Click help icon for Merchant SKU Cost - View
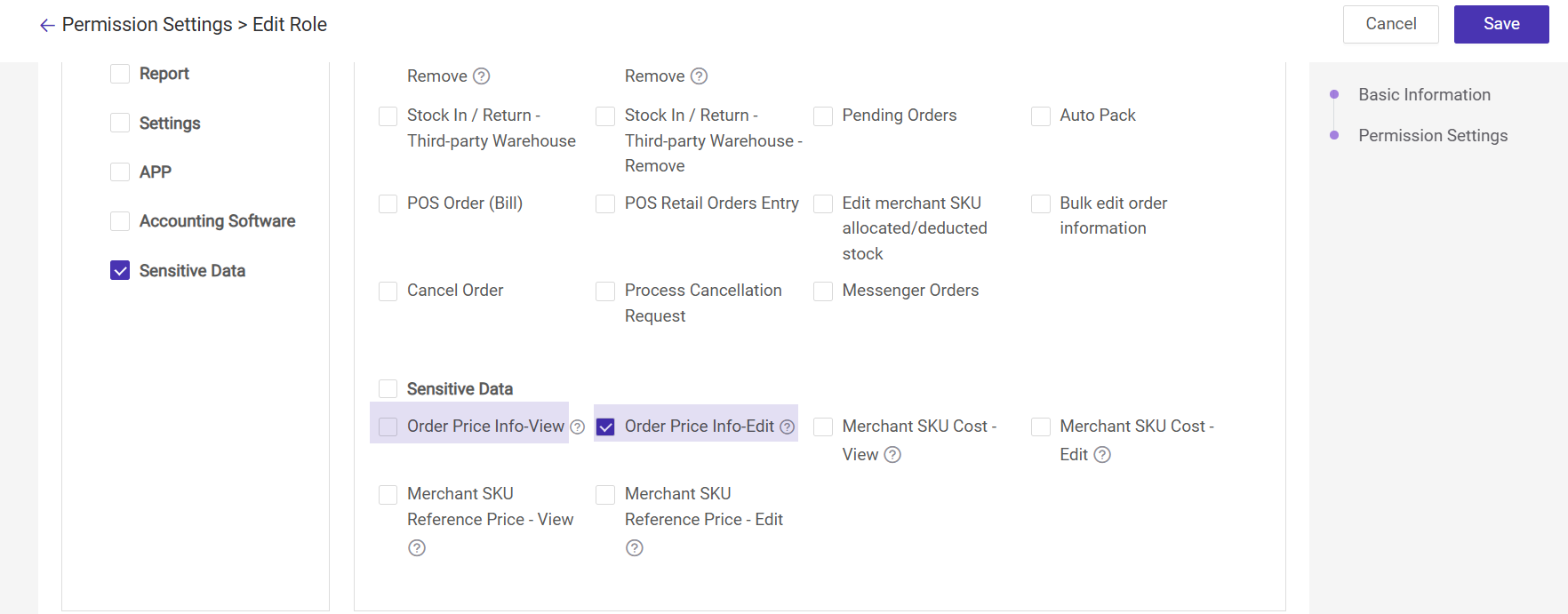This screenshot has width=1568, height=614. point(892,455)
